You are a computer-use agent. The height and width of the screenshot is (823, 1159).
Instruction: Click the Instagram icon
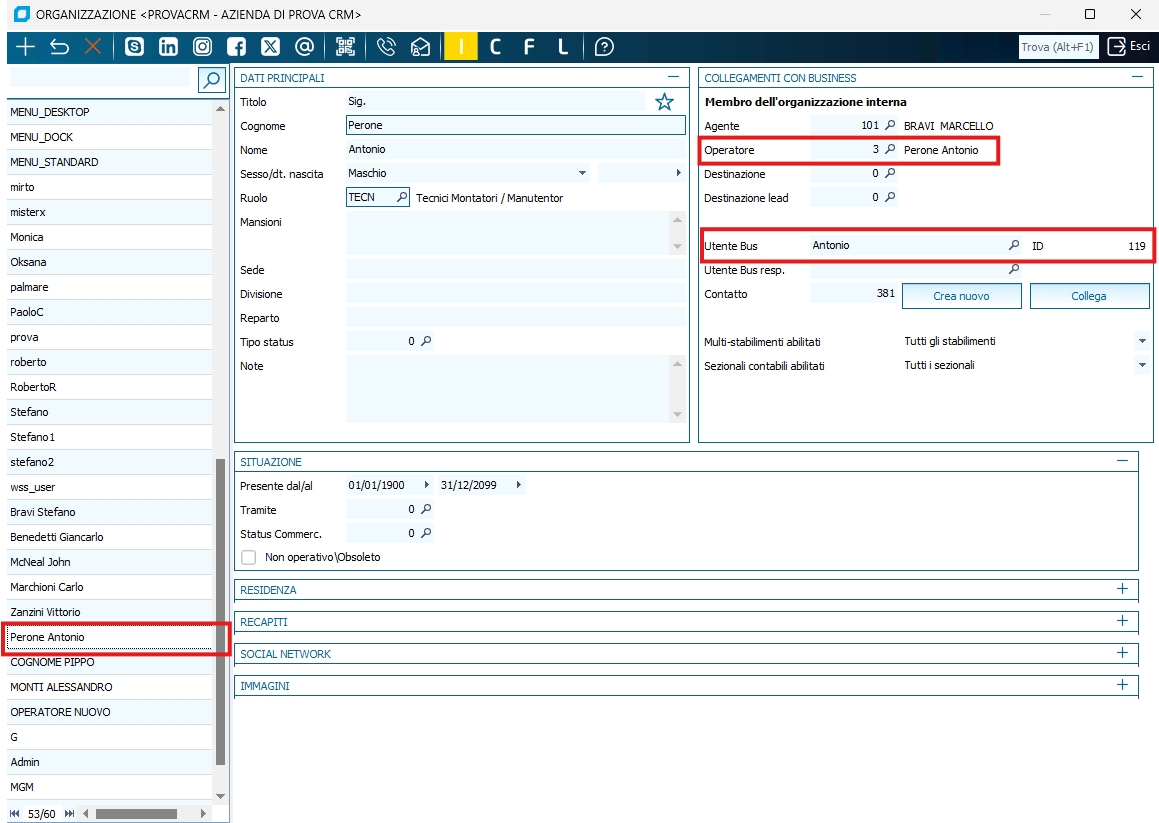tap(202, 47)
